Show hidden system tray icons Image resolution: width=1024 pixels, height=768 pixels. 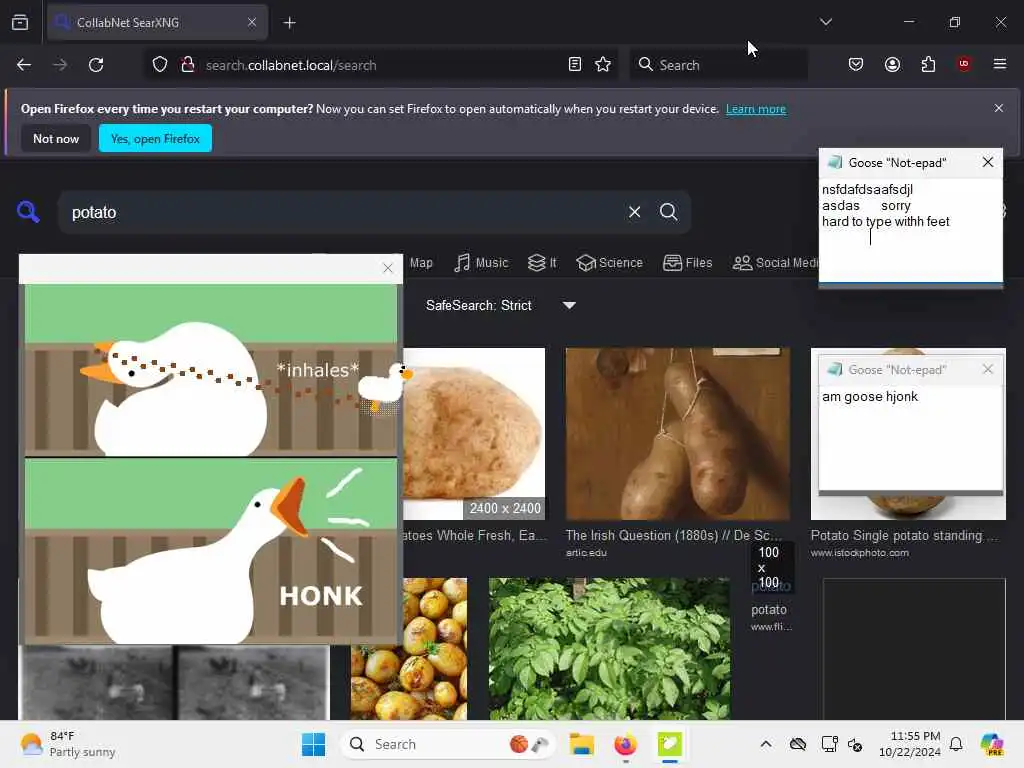766,744
